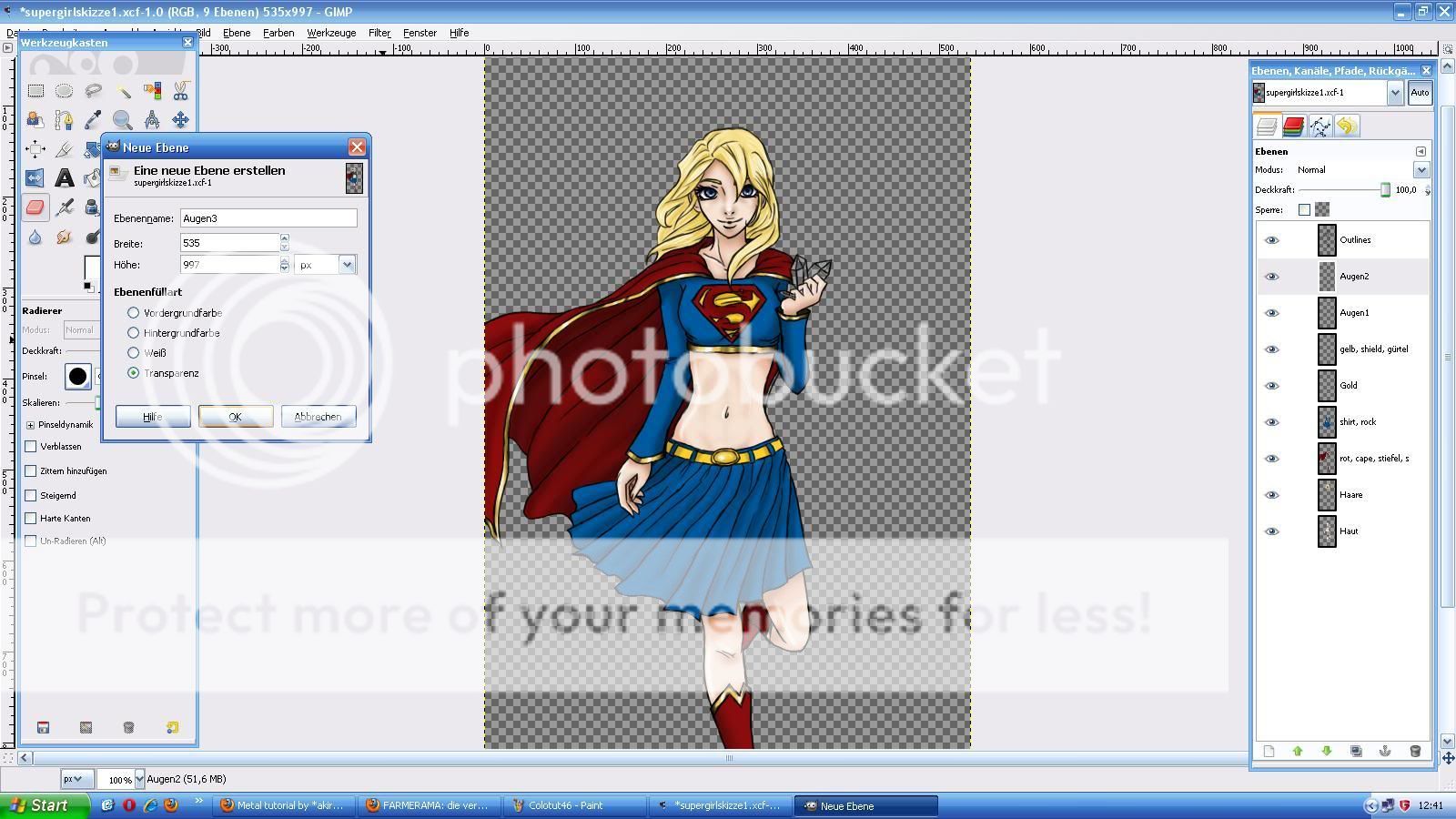Open the Werkzeuge menu

(x=331, y=33)
